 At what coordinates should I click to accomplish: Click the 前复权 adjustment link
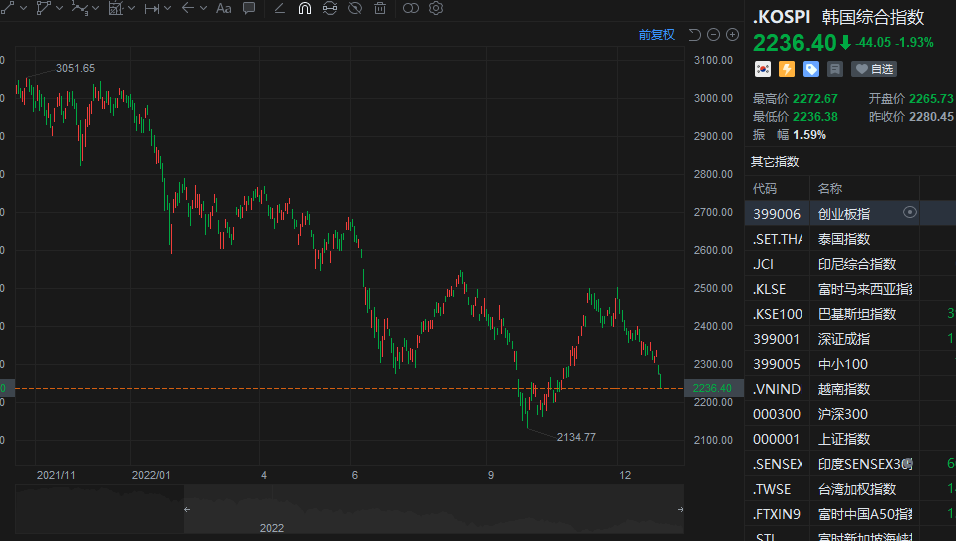point(657,34)
